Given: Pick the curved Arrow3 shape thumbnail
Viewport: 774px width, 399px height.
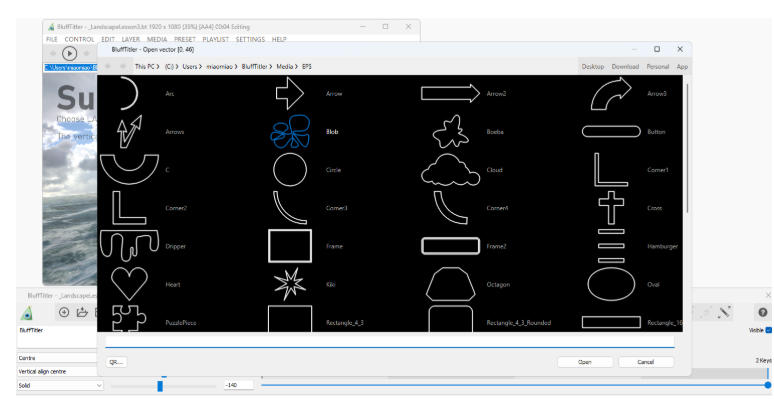Looking at the screenshot, I should (611, 93).
